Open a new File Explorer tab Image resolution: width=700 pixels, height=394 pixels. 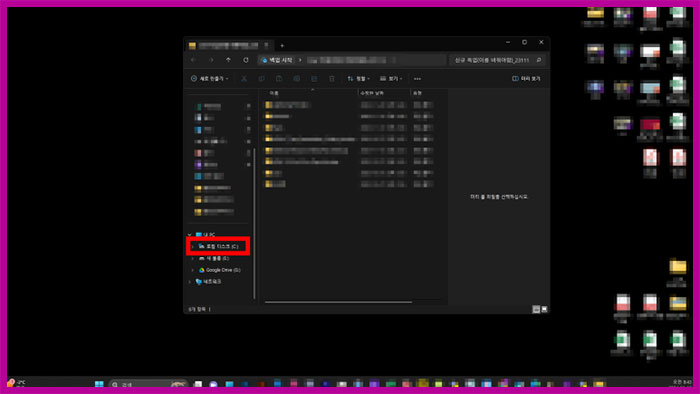pyautogui.click(x=282, y=46)
